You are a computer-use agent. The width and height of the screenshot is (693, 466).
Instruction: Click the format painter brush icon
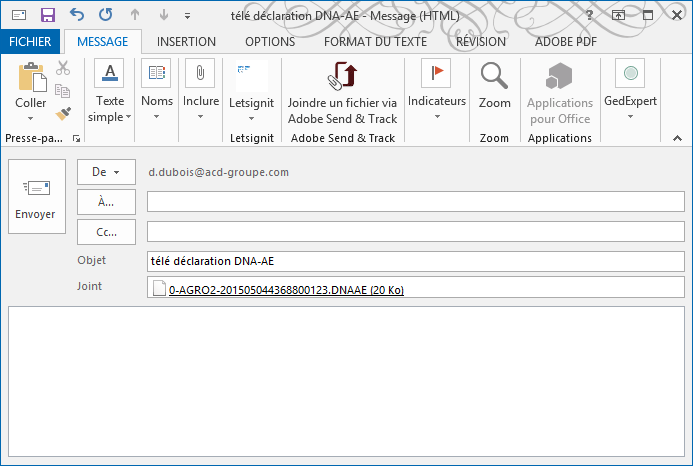pos(63,113)
